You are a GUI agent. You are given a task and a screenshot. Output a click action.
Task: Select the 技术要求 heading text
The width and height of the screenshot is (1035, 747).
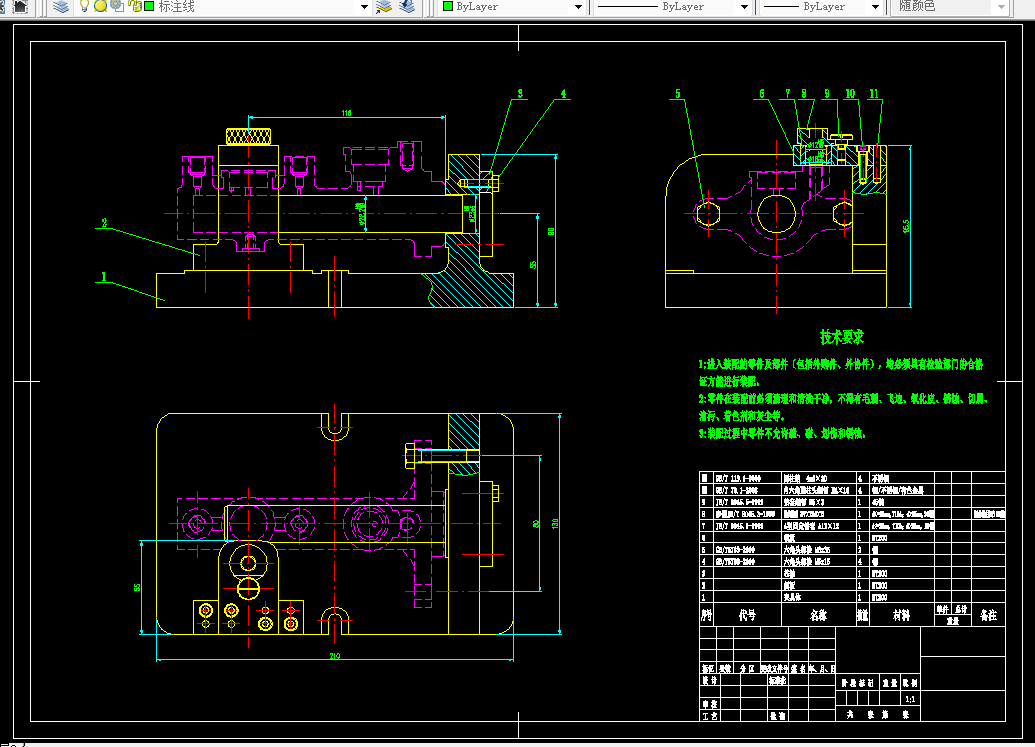842,337
